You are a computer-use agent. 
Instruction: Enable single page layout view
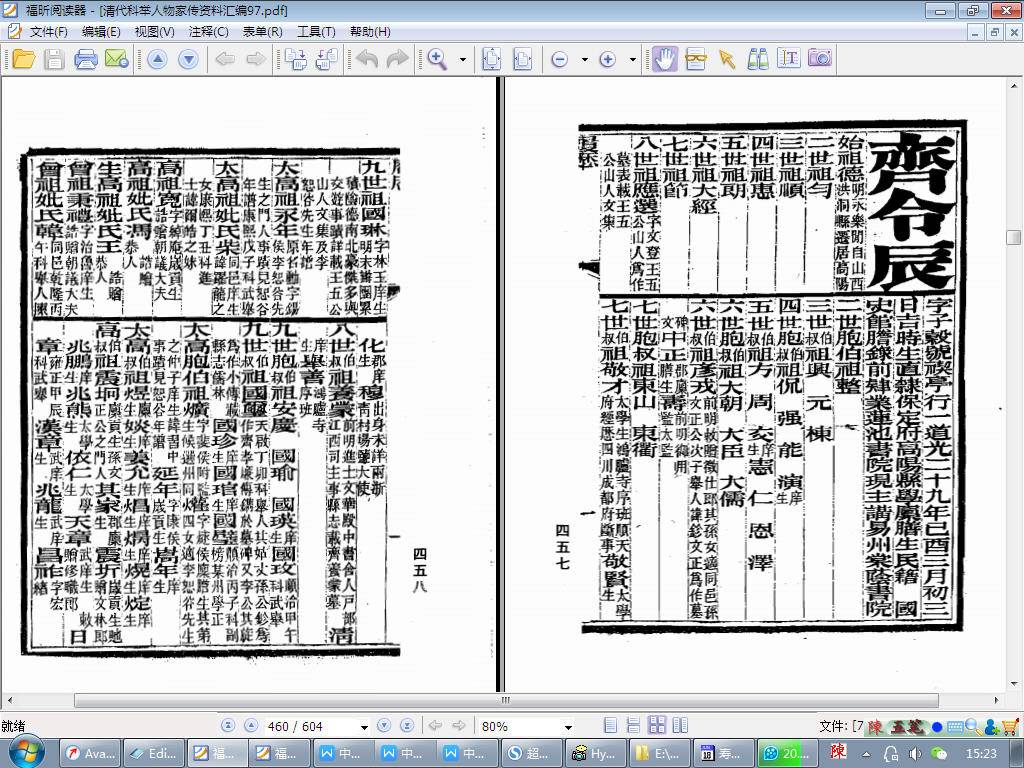(x=610, y=726)
